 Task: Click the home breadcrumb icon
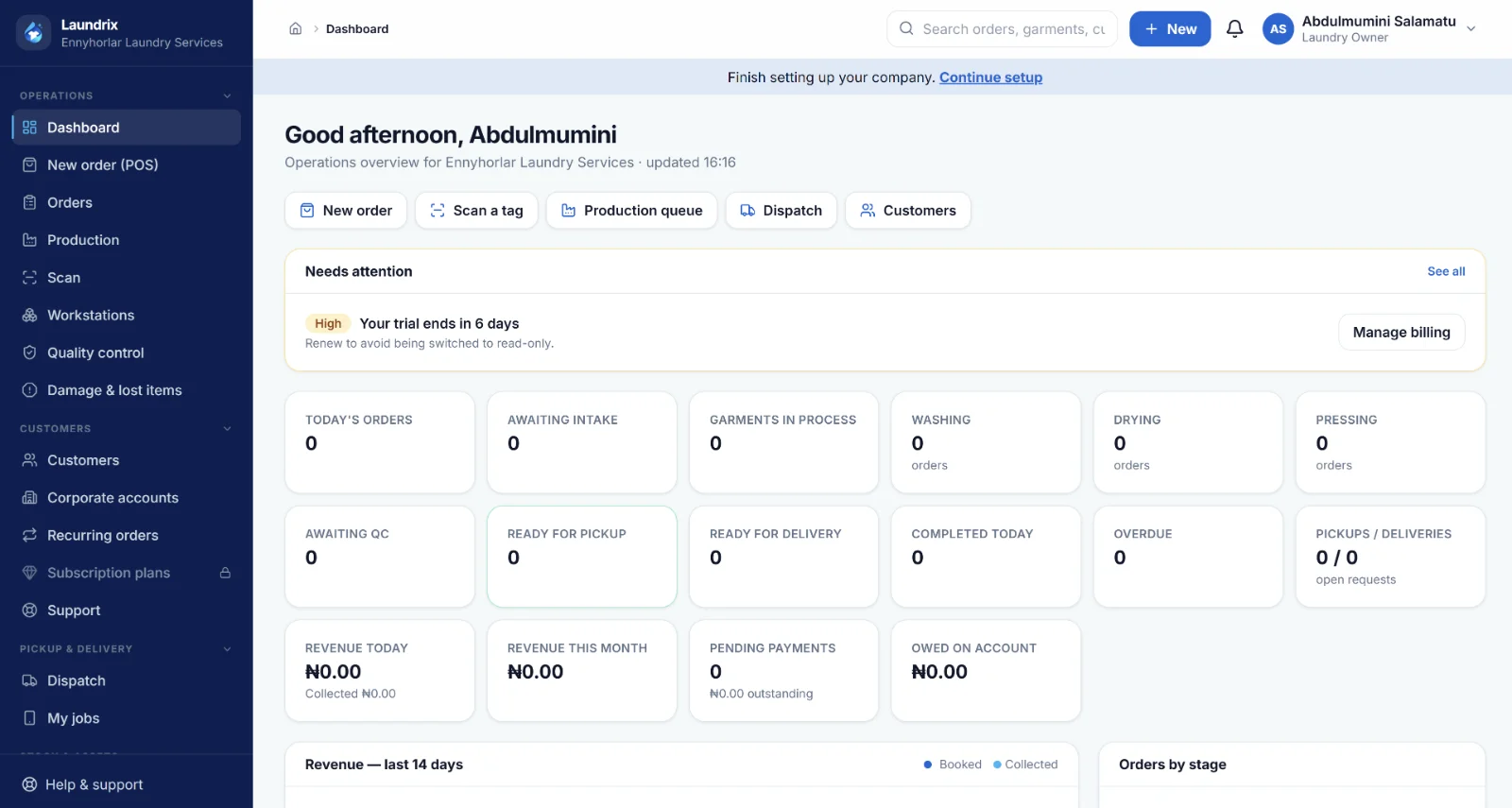(x=296, y=29)
